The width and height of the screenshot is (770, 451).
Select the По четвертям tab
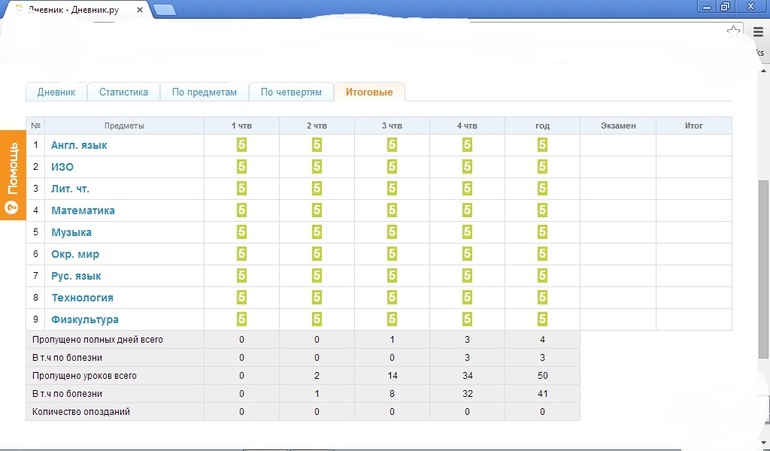(x=291, y=92)
